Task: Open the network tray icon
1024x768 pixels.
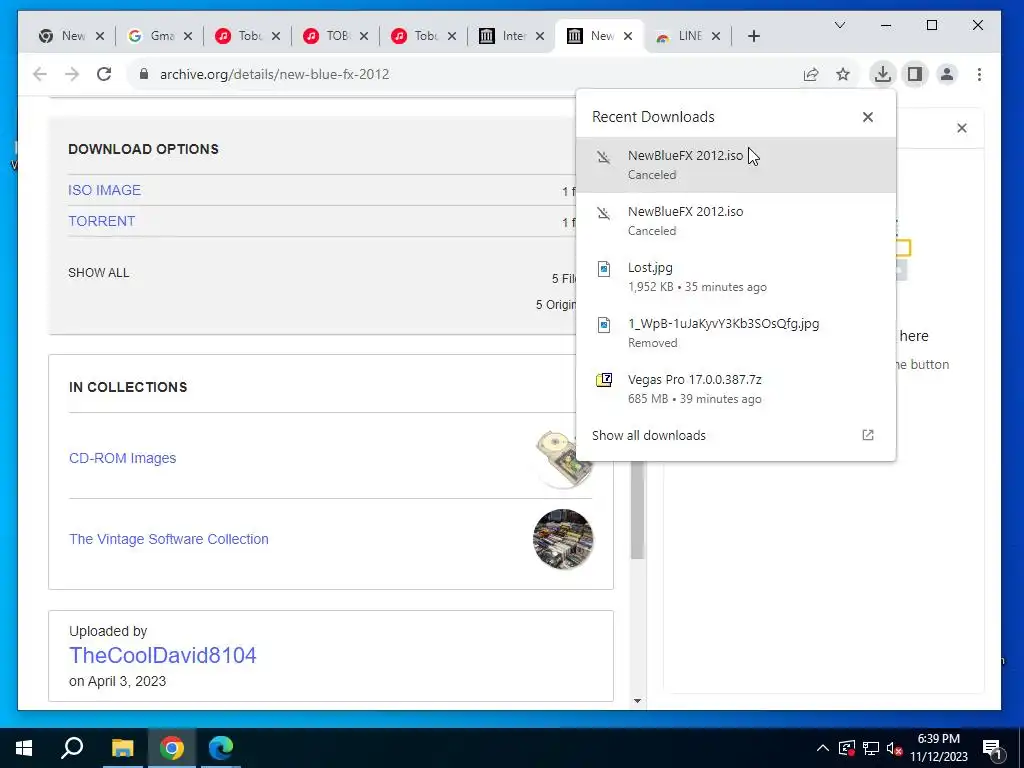Action: pyautogui.click(x=871, y=748)
